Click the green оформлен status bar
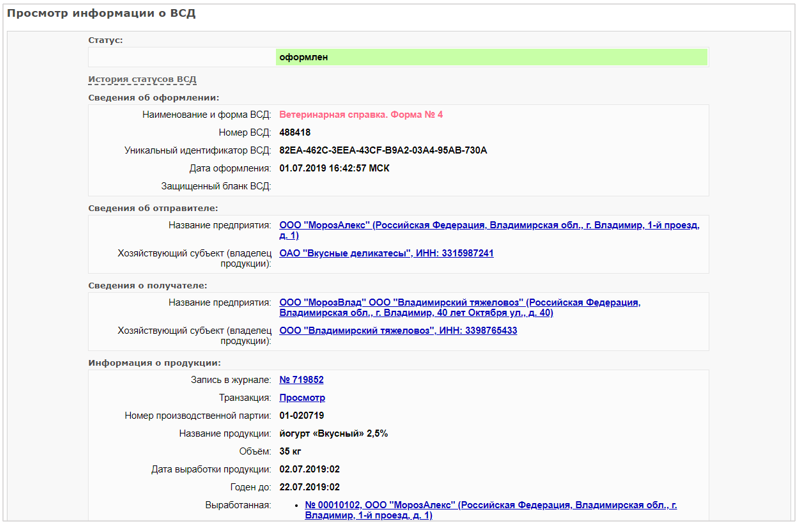This screenshot has width=800, height=525. 491,57
